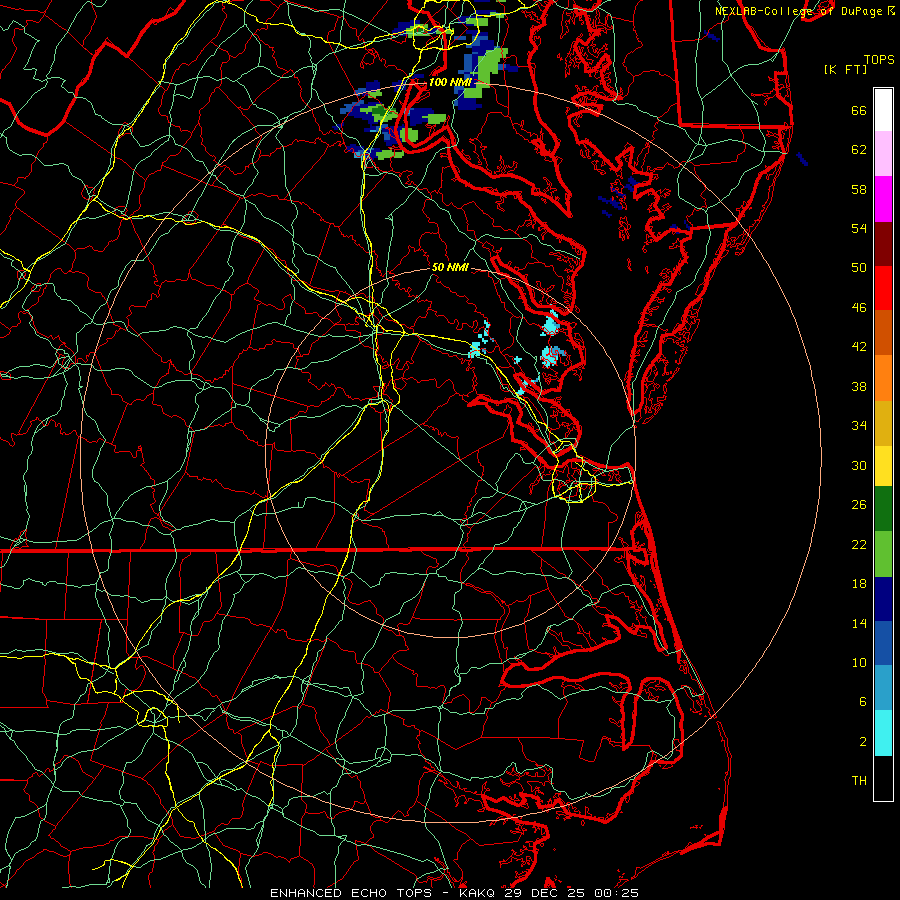Click the 00:25 time stamp
The height and width of the screenshot is (900, 900).
pos(616,893)
